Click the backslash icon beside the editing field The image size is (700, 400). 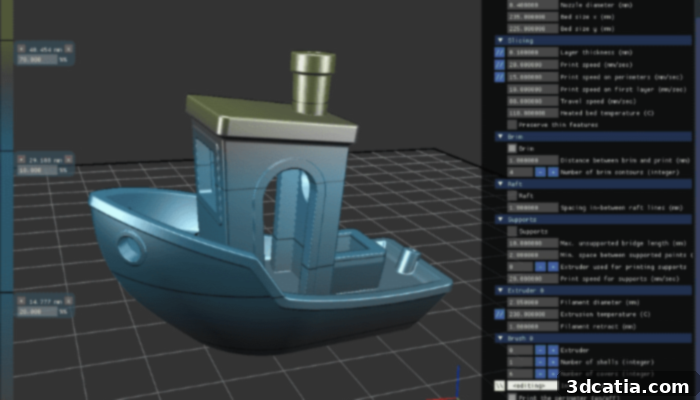point(500,385)
